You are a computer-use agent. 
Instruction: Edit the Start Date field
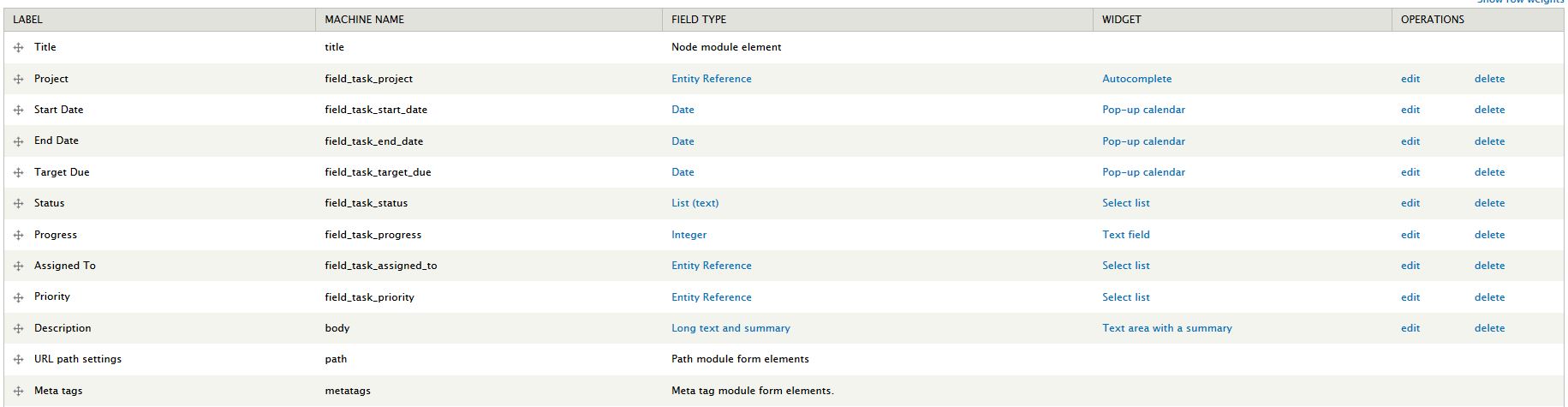[x=1410, y=110]
